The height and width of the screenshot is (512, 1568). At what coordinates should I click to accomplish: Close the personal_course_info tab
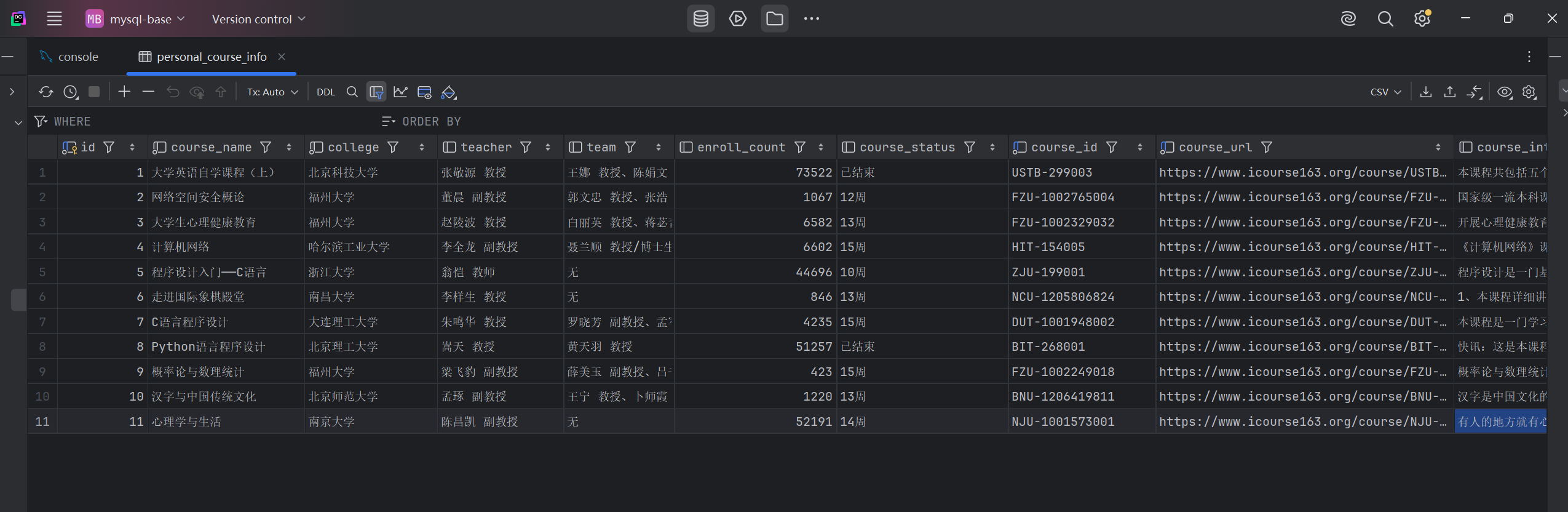tap(282, 57)
